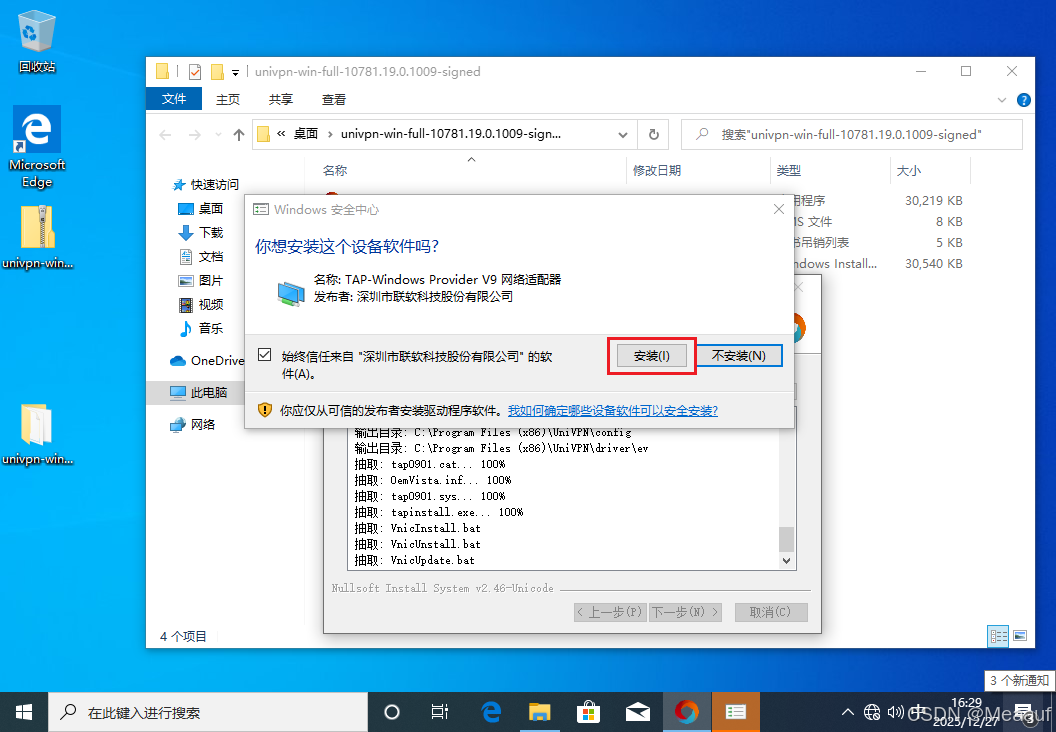
Task: Expand the Explorer ribbon chevron
Action: point(1001,100)
